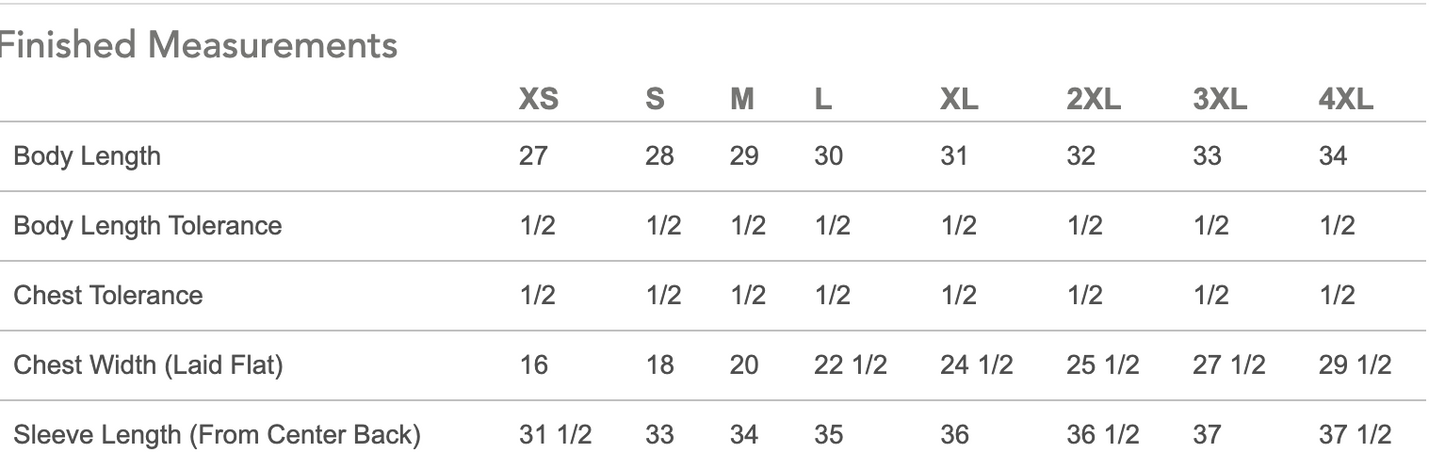Click Chest Width value 22 1/2
The width and height of the screenshot is (1445, 469).
point(851,366)
